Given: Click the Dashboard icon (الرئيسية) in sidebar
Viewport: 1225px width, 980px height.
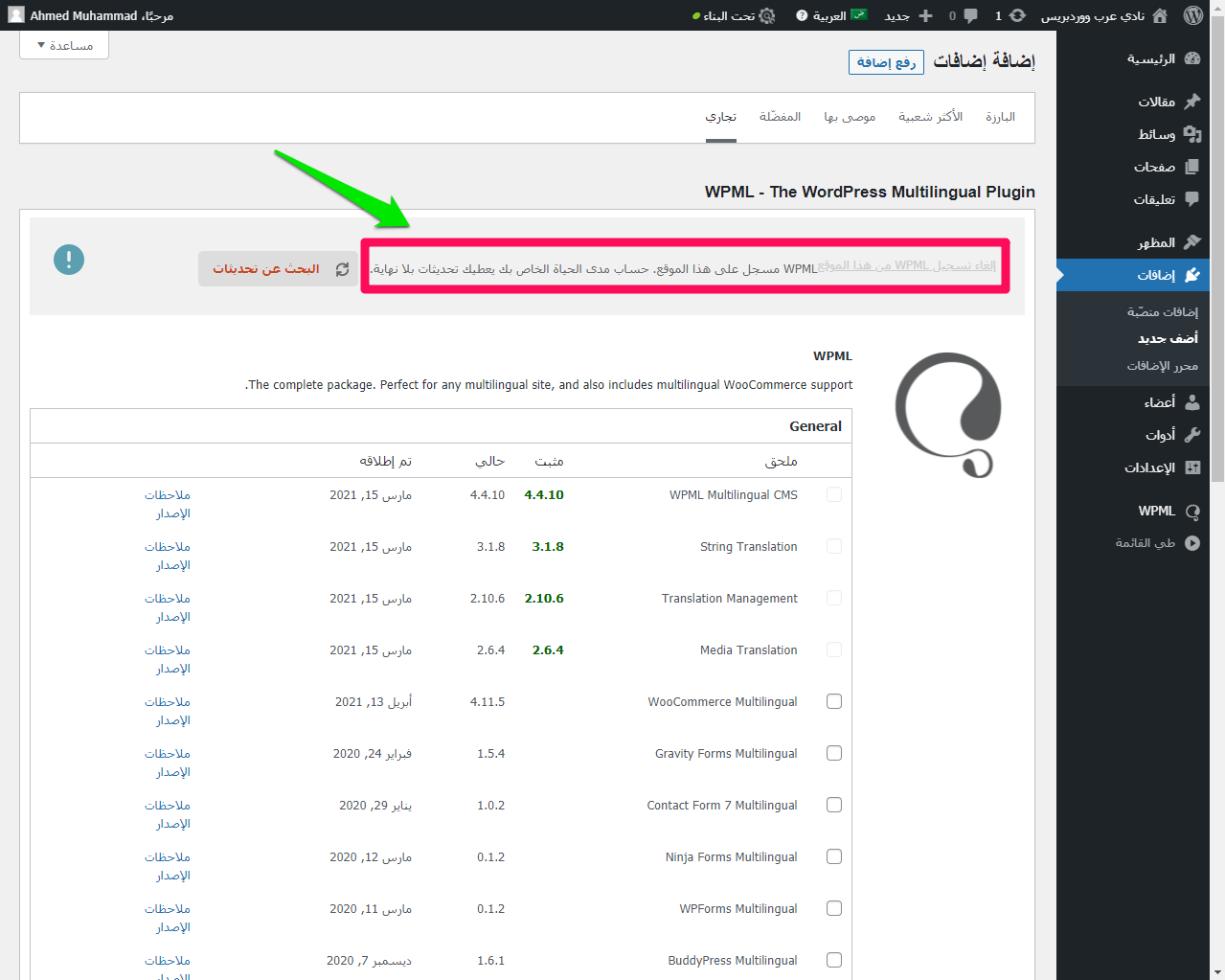Looking at the screenshot, I should (x=1191, y=58).
